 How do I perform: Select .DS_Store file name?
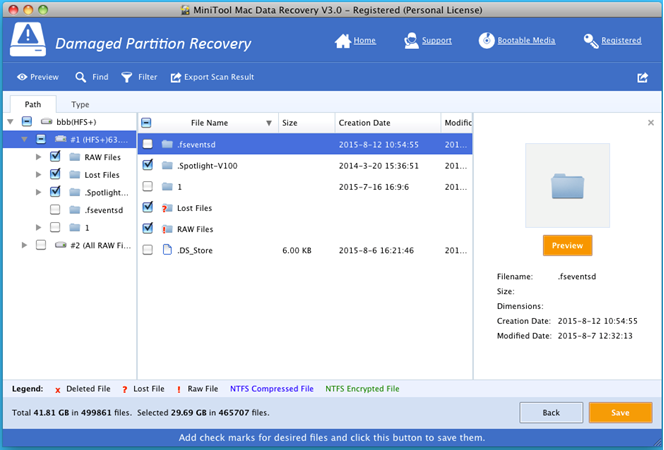(195, 250)
